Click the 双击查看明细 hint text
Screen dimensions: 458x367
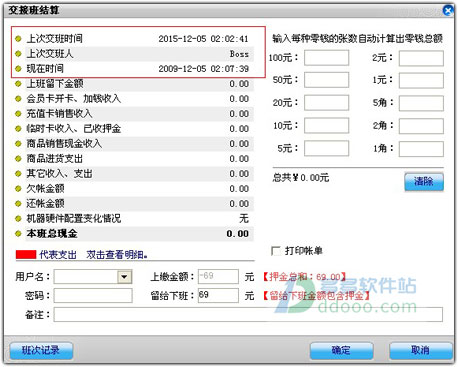(x=117, y=255)
